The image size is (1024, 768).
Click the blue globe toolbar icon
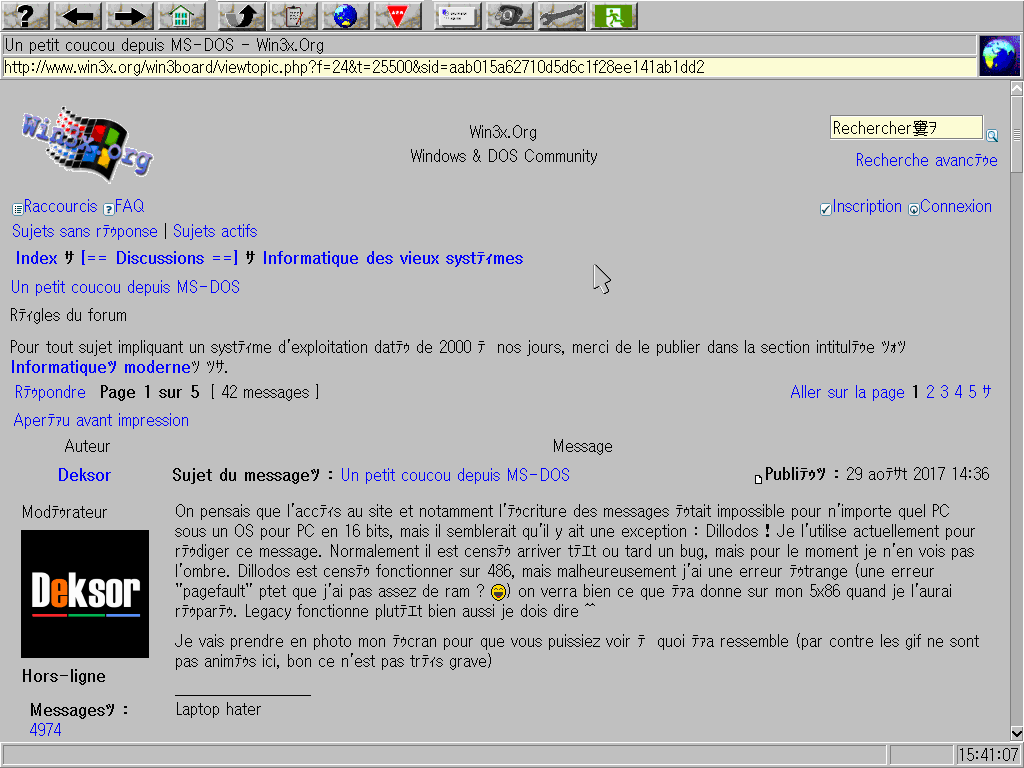tap(345, 16)
